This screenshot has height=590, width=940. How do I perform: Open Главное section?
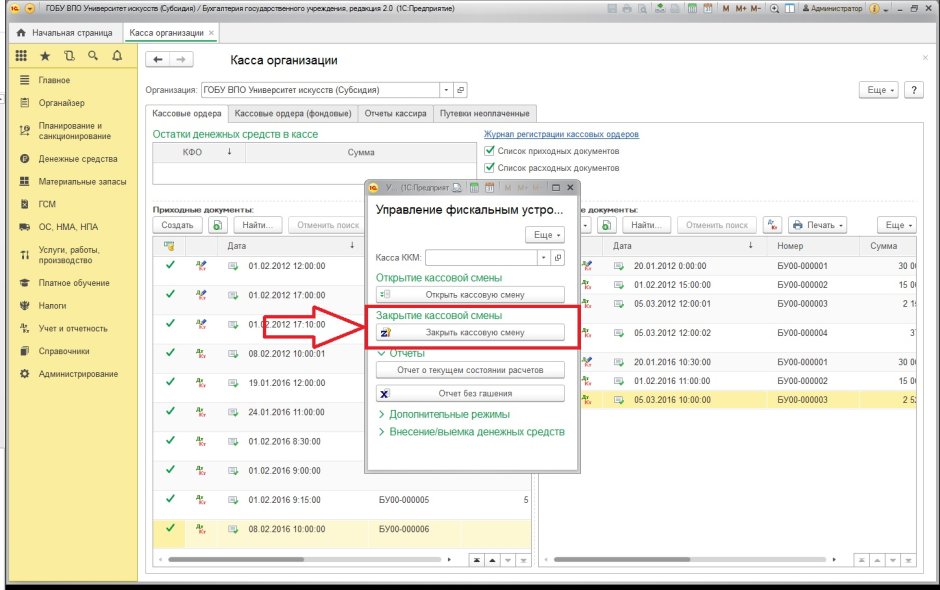click(54, 80)
